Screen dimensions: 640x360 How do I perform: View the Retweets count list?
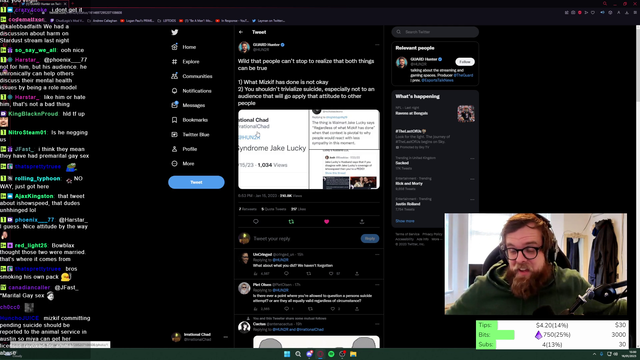click(x=248, y=209)
